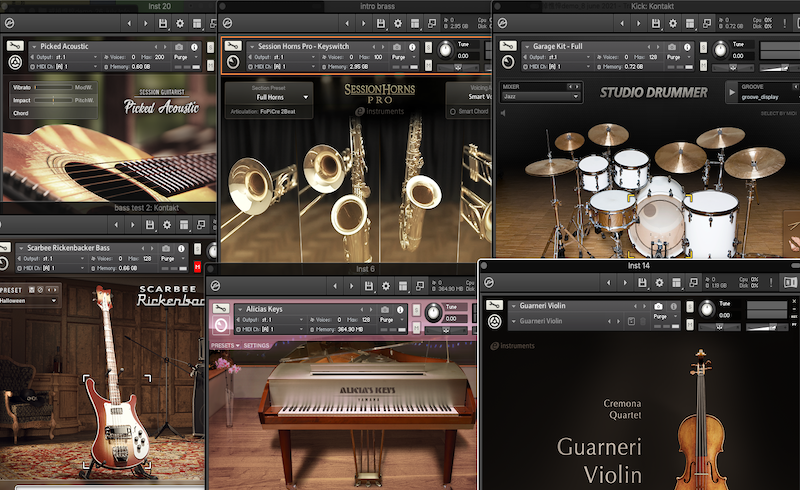Image resolution: width=800 pixels, height=490 pixels.
Task: Open the wrench edit icon for Picked Acoustic
Action: click(16, 47)
